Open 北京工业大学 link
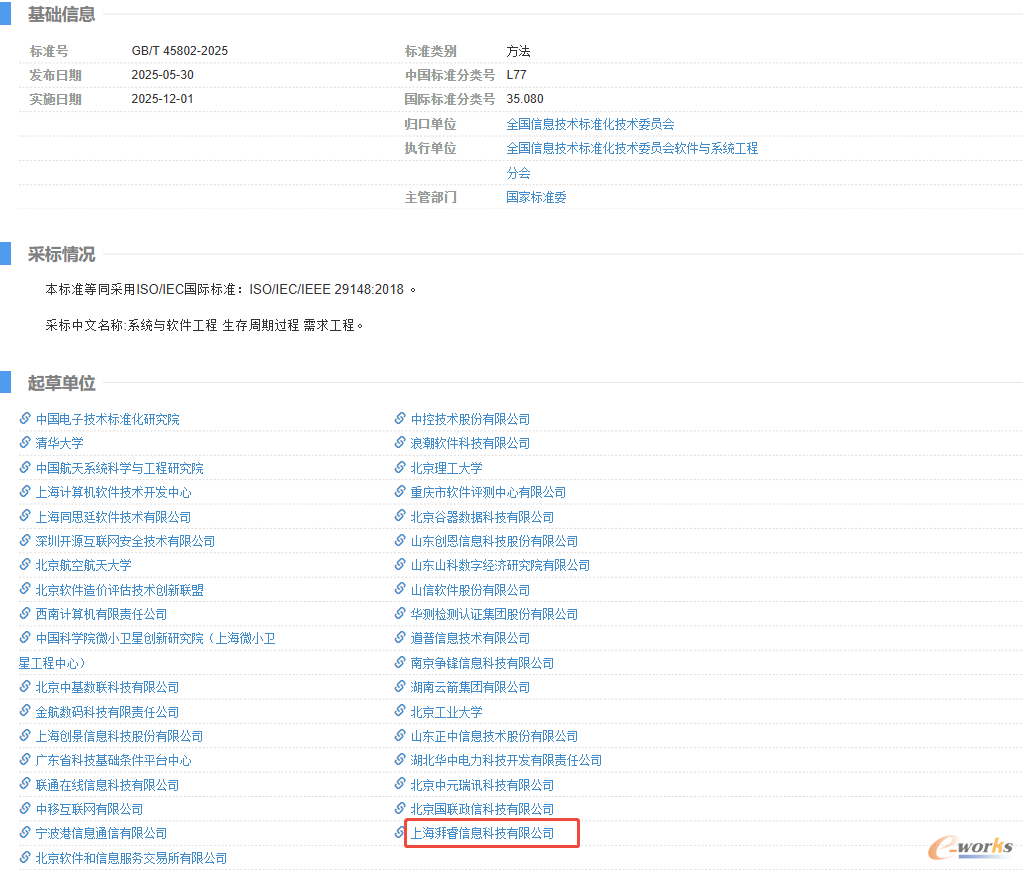This screenshot has height=870, width=1023. tap(446, 712)
